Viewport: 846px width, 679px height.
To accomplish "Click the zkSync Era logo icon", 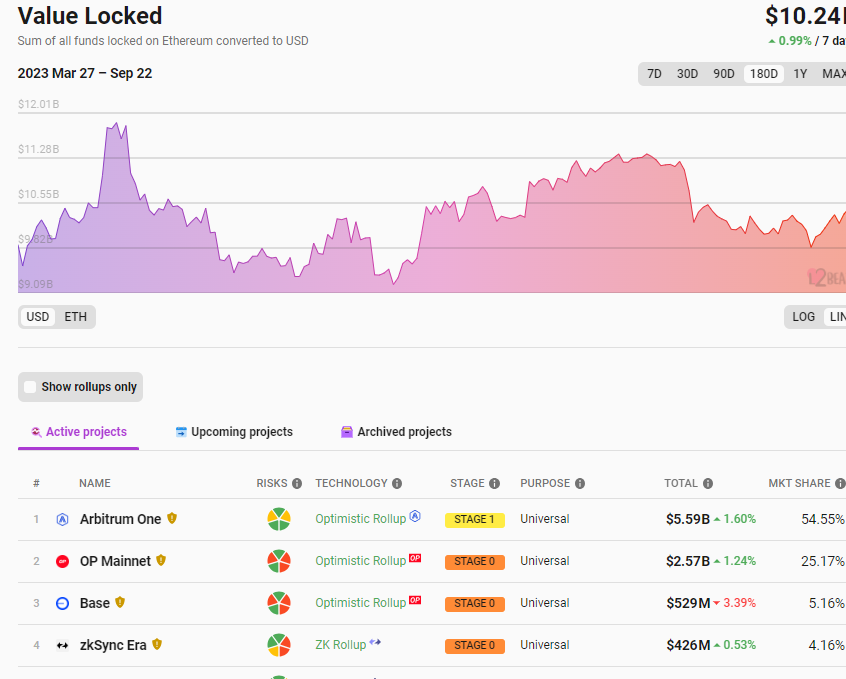I will [63, 646].
